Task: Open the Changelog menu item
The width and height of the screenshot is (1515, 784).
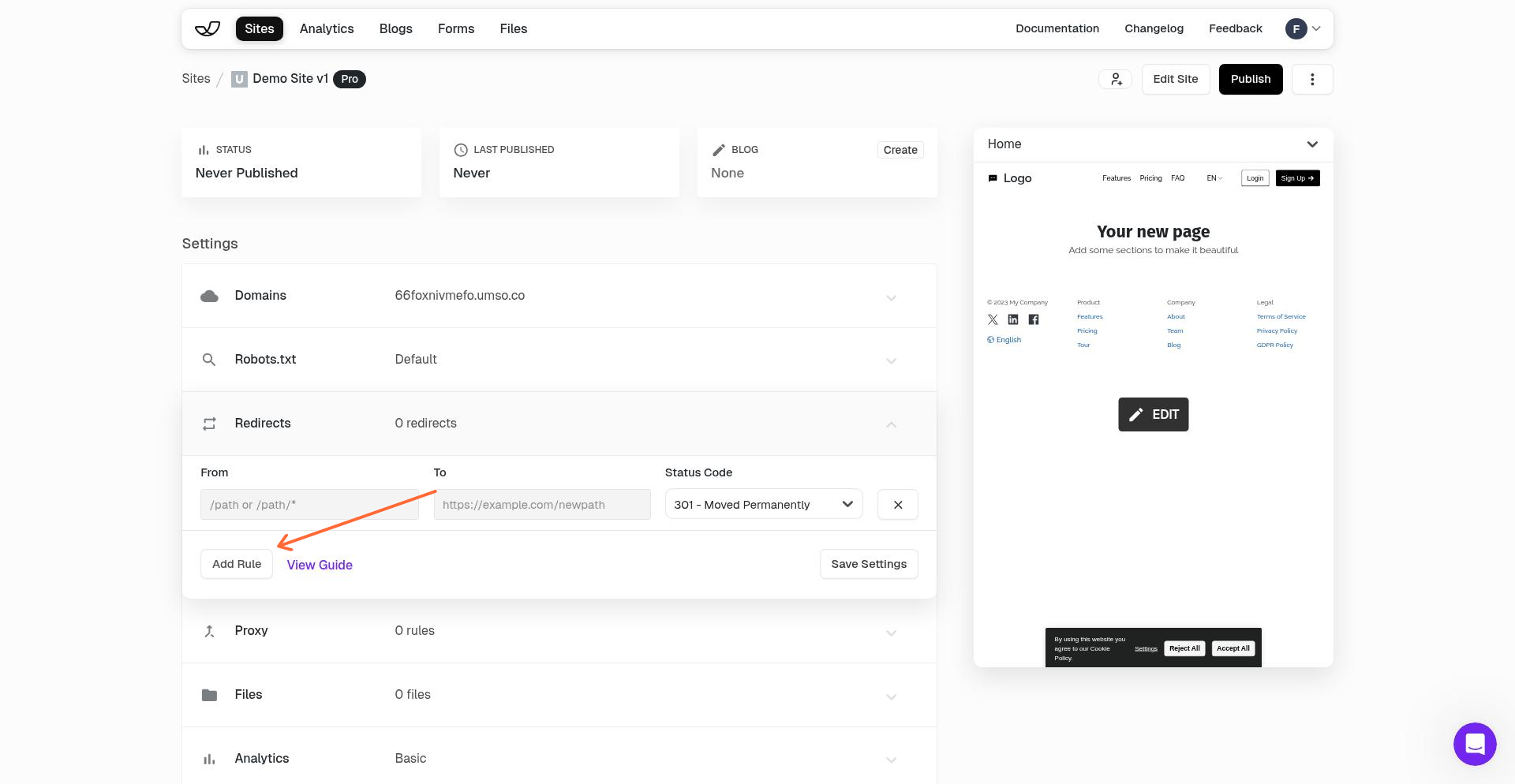Action: click(x=1154, y=28)
